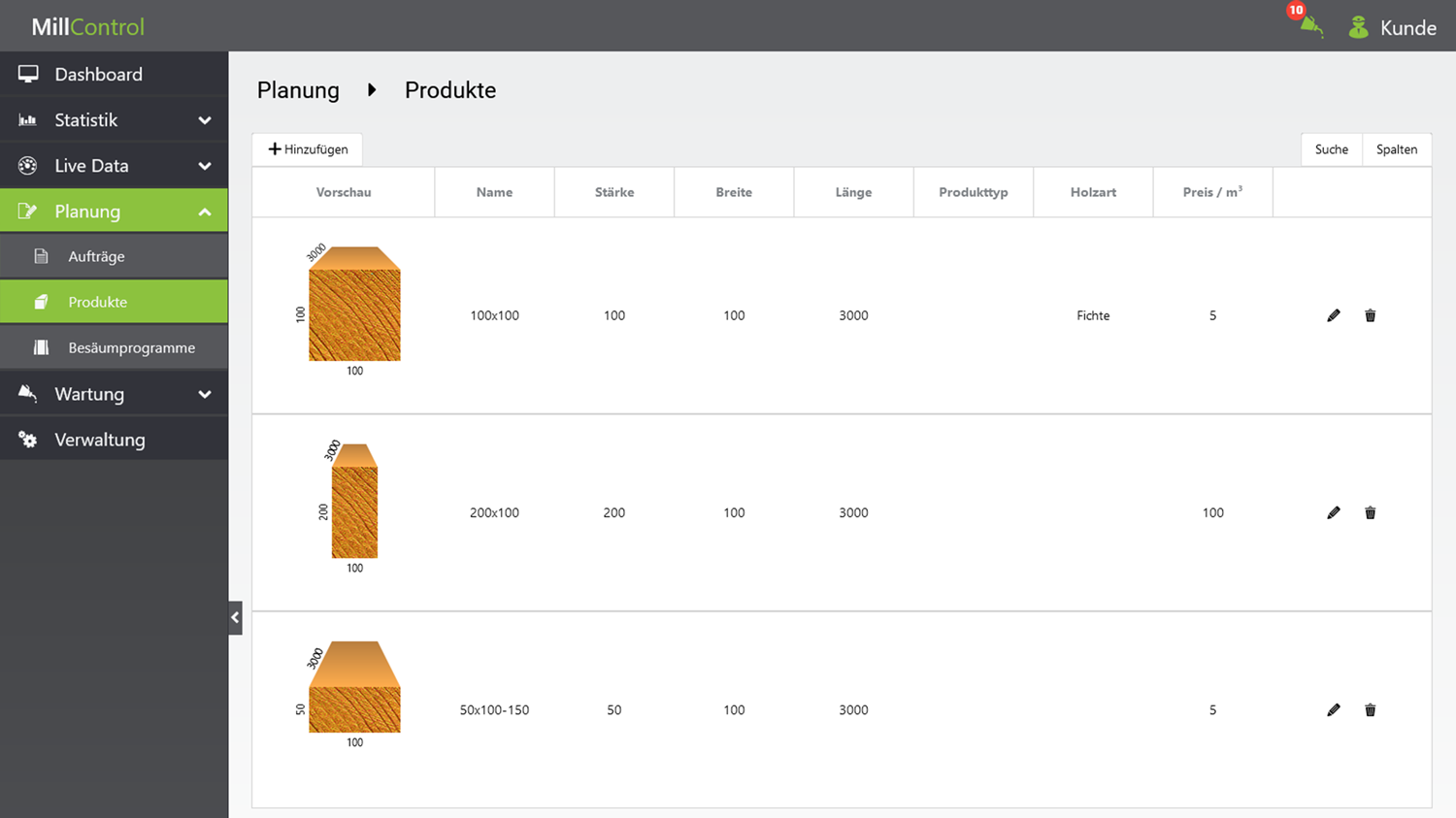Open the Suche search button
This screenshot has width=1456, height=818.
point(1331,149)
